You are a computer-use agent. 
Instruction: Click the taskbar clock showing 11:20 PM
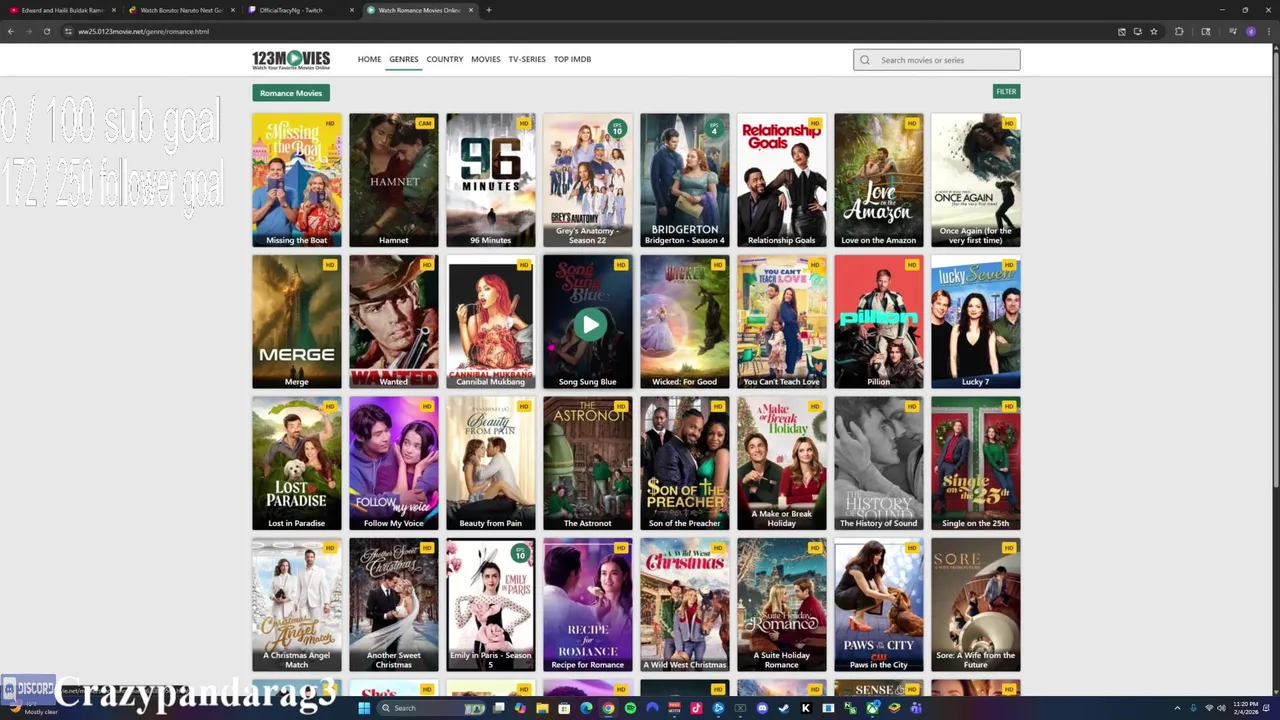coord(1247,708)
